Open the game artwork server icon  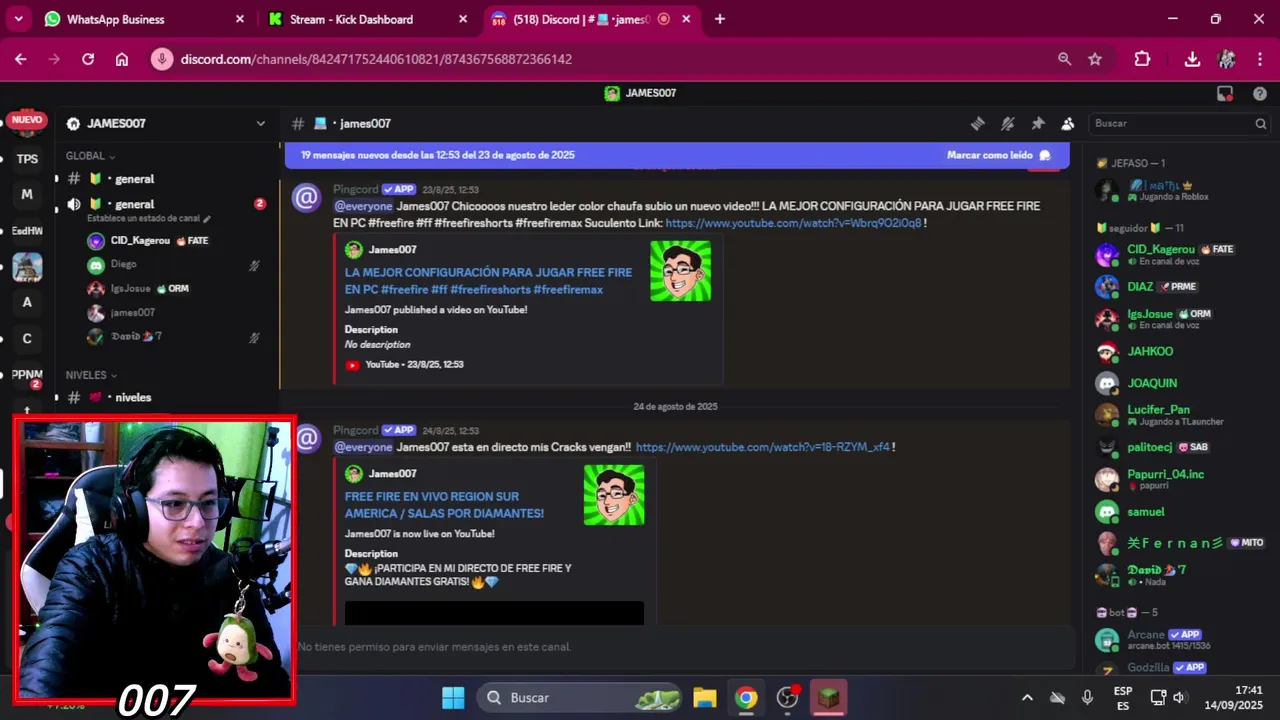(x=27, y=266)
